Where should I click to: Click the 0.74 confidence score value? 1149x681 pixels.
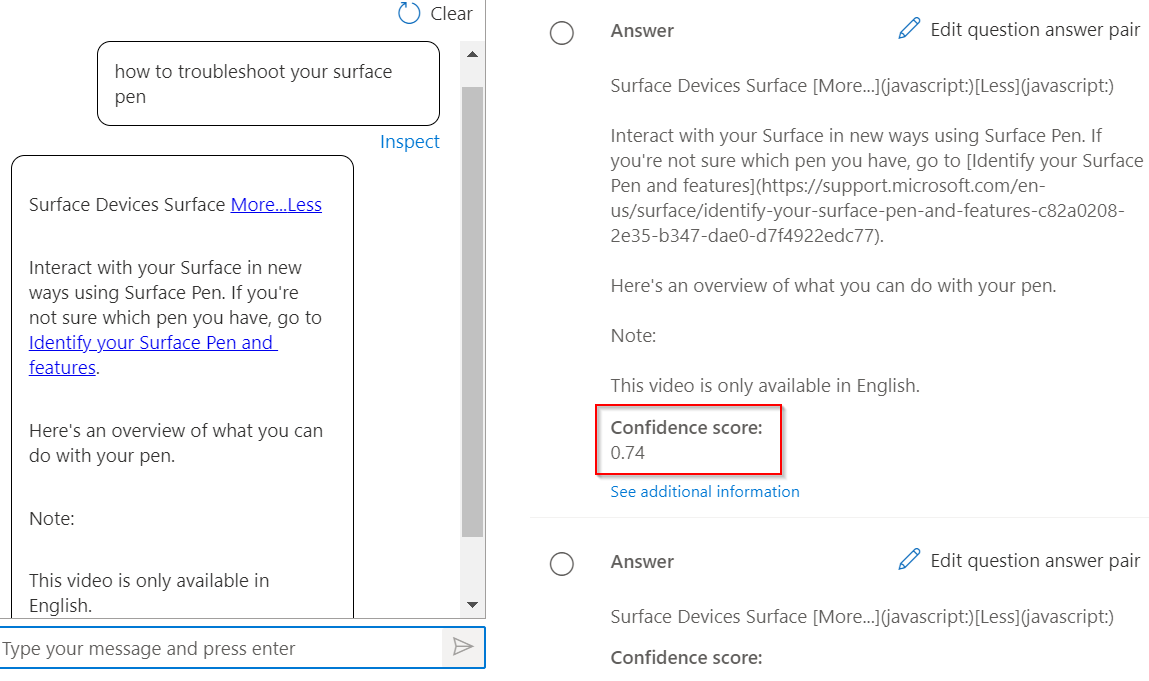pyautogui.click(x=628, y=453)
